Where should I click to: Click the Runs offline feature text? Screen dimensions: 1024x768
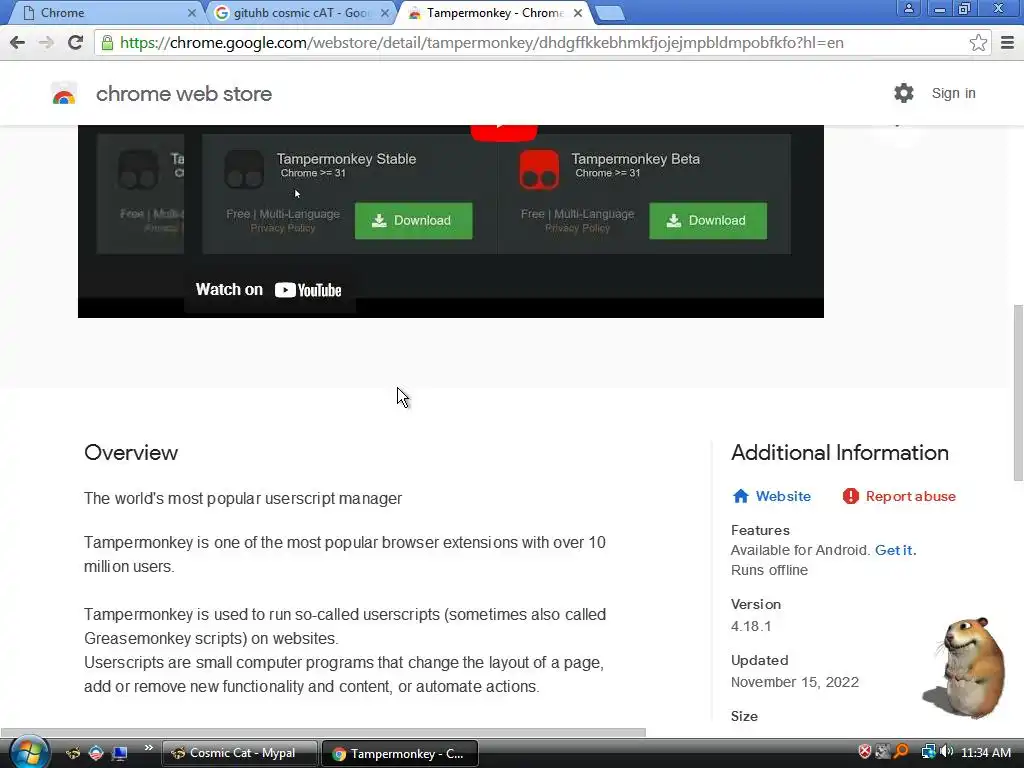click(769, 570)
